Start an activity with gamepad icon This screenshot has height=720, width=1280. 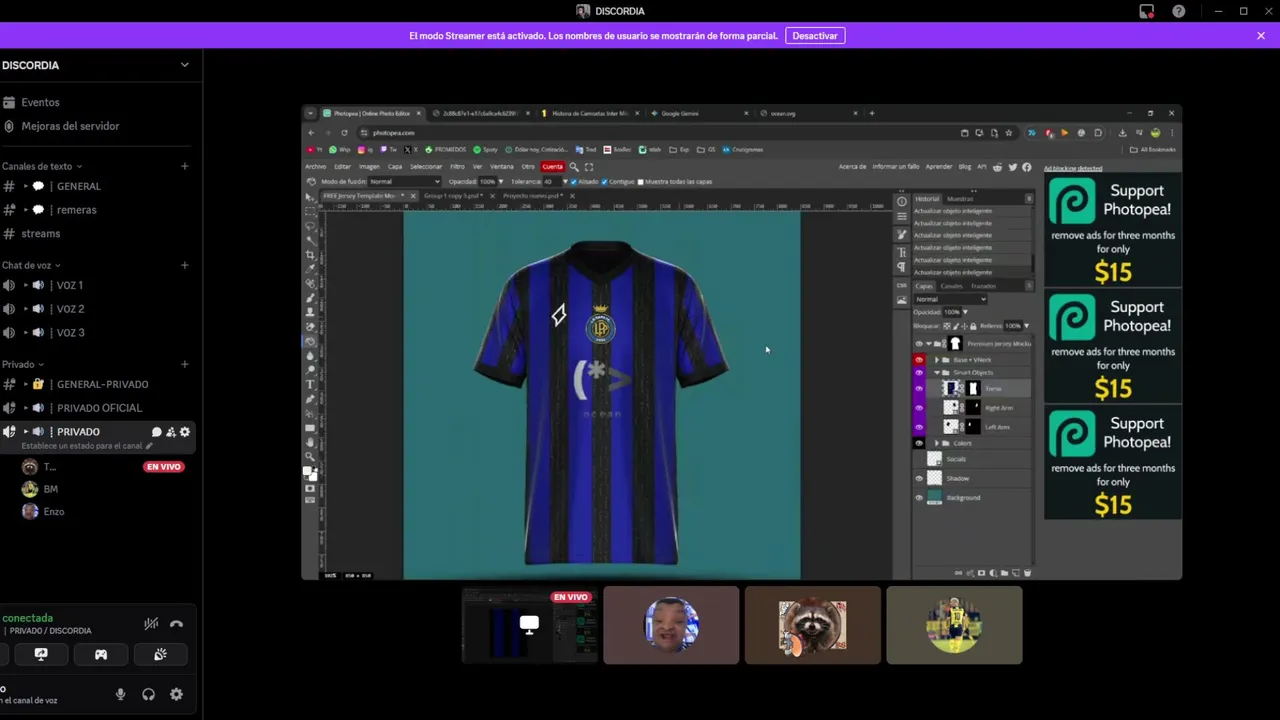[101, 654]
